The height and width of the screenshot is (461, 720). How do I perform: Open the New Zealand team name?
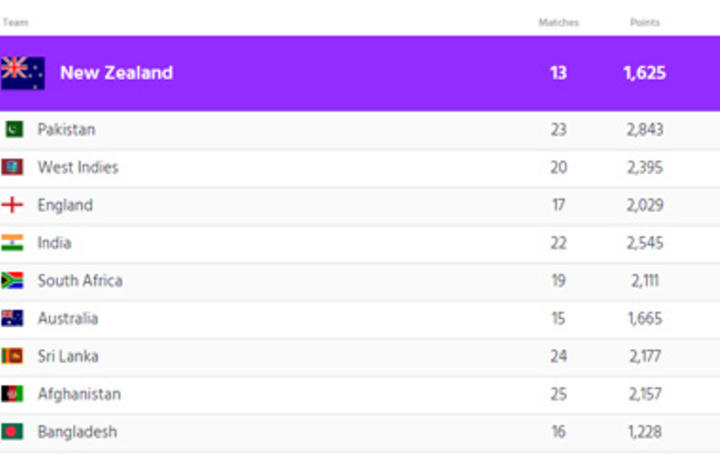point(116,73)
